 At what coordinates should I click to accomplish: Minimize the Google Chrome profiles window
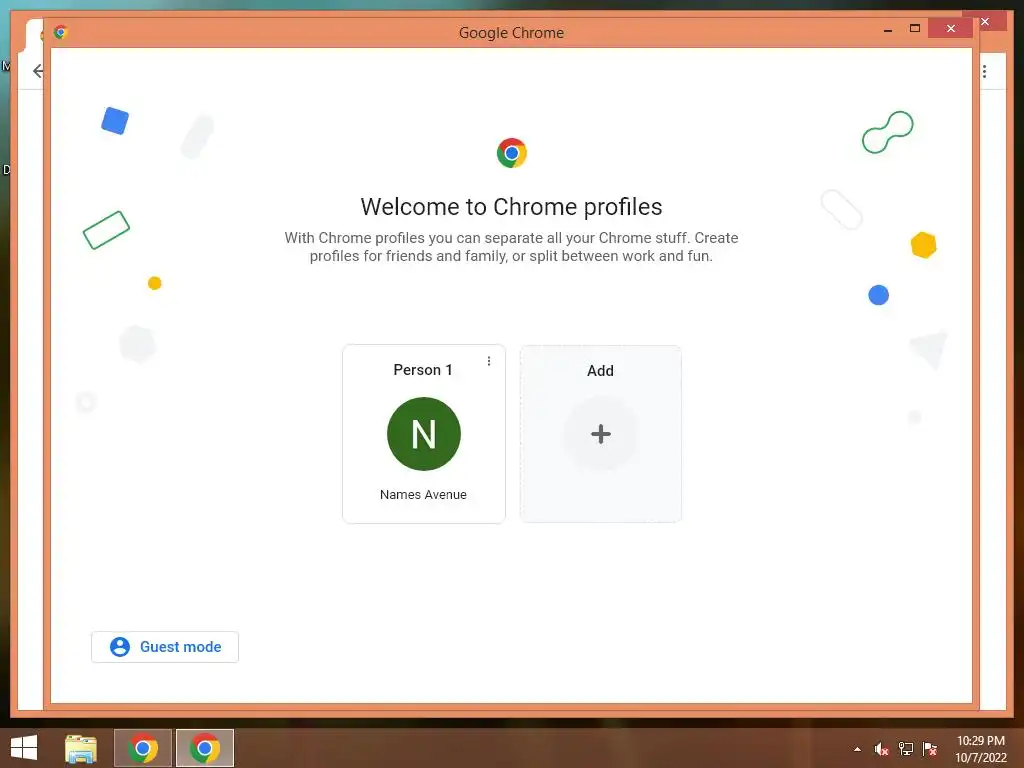point(888,29)
